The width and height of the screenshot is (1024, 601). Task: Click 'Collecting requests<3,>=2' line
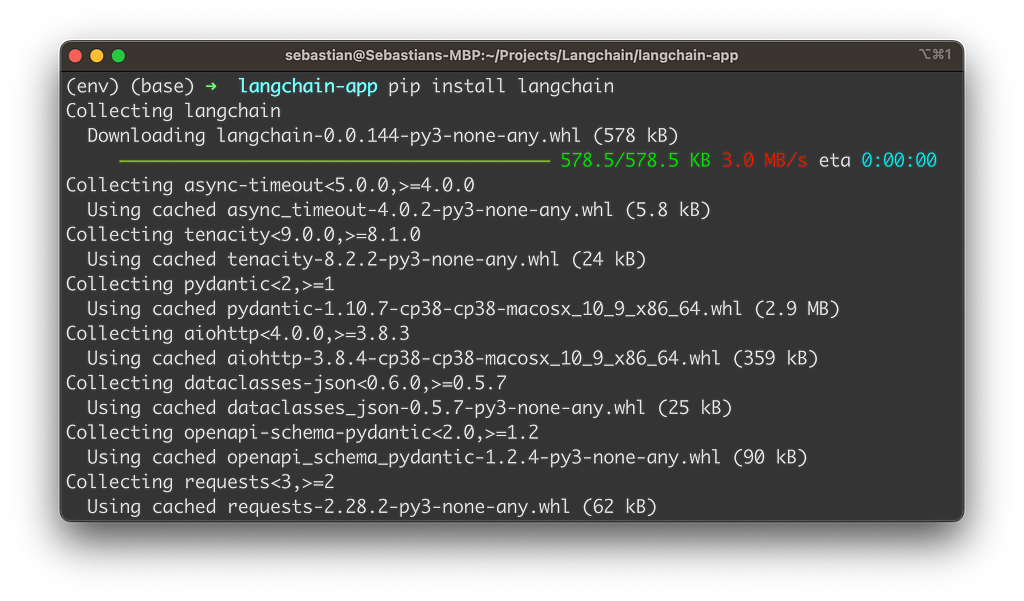200,482
